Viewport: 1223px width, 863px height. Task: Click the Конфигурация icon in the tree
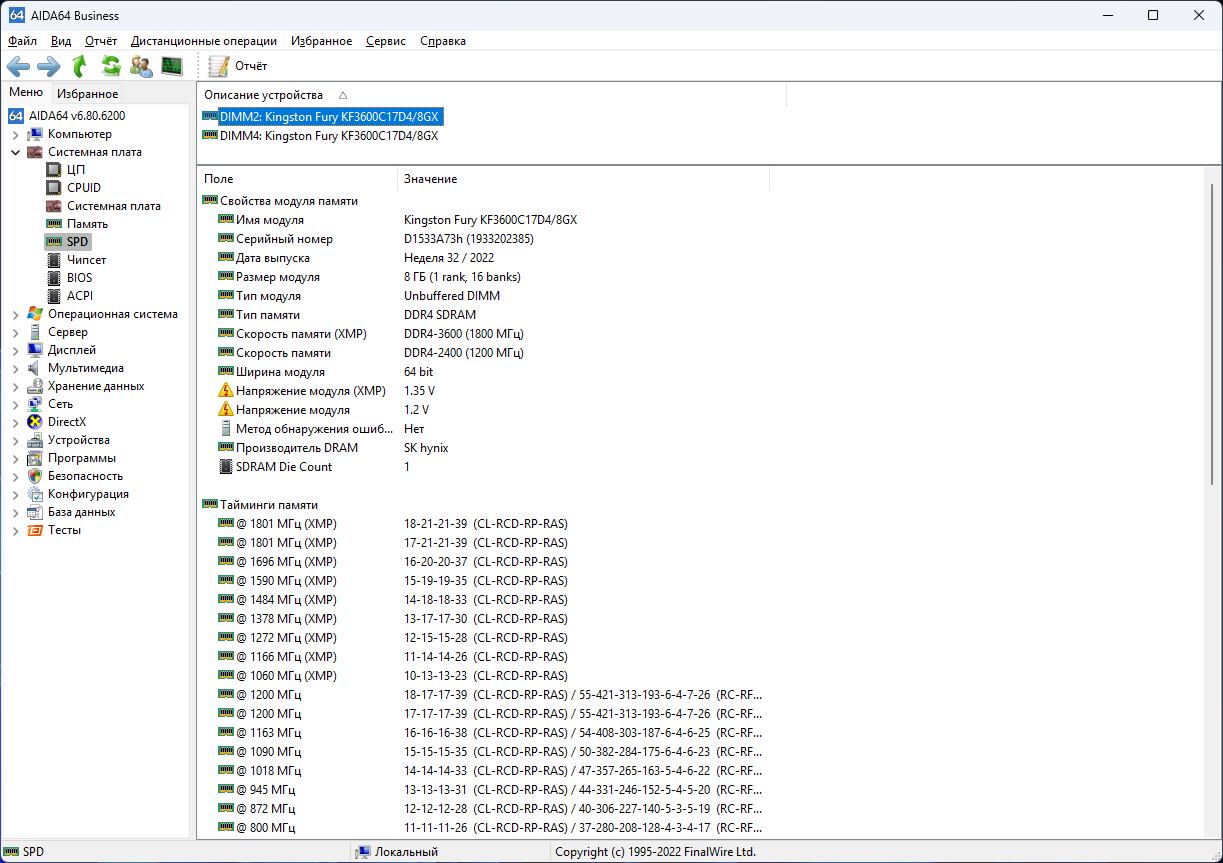pos(35,494)
